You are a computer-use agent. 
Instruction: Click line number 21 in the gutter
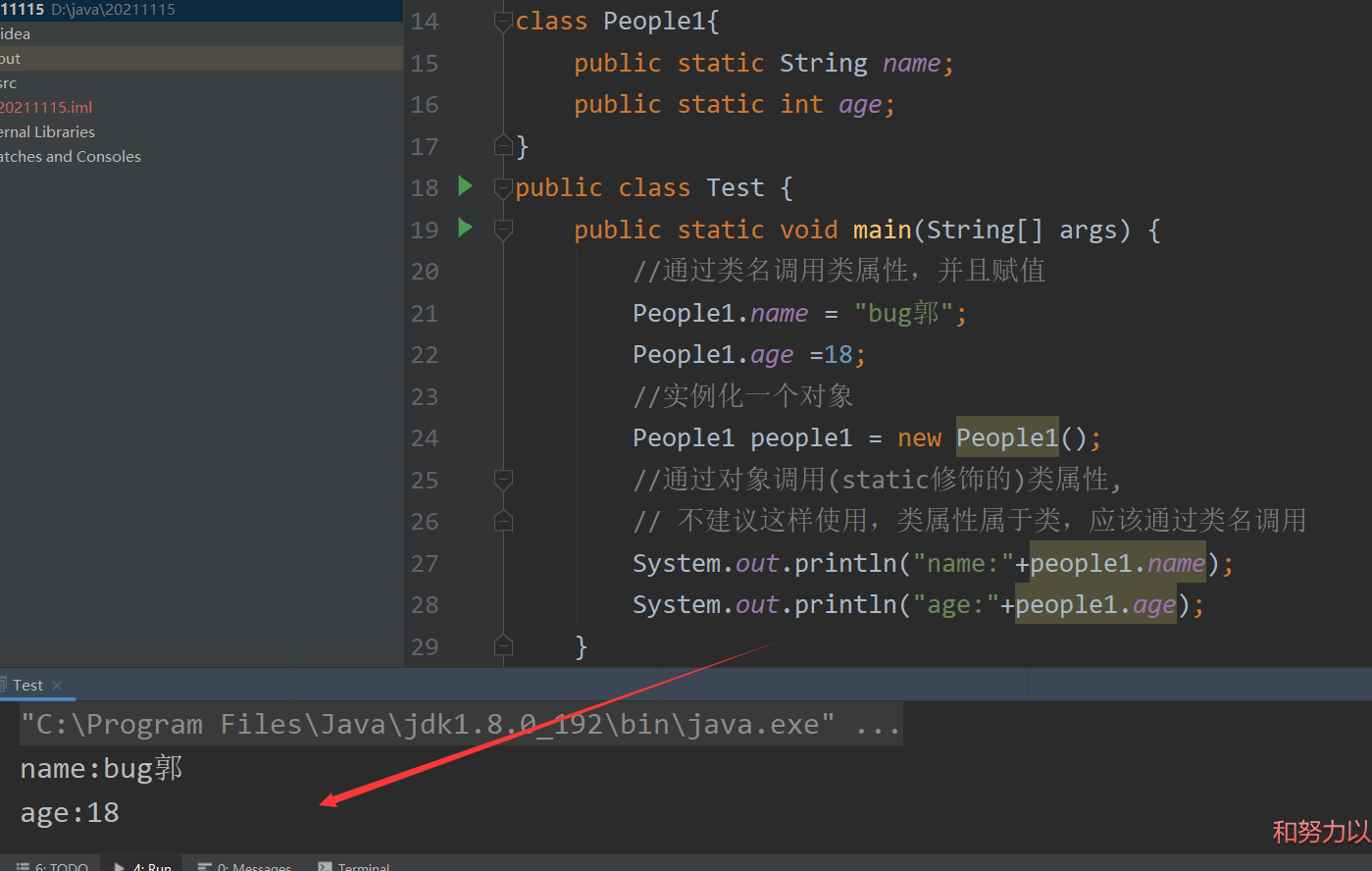(425, 313)
